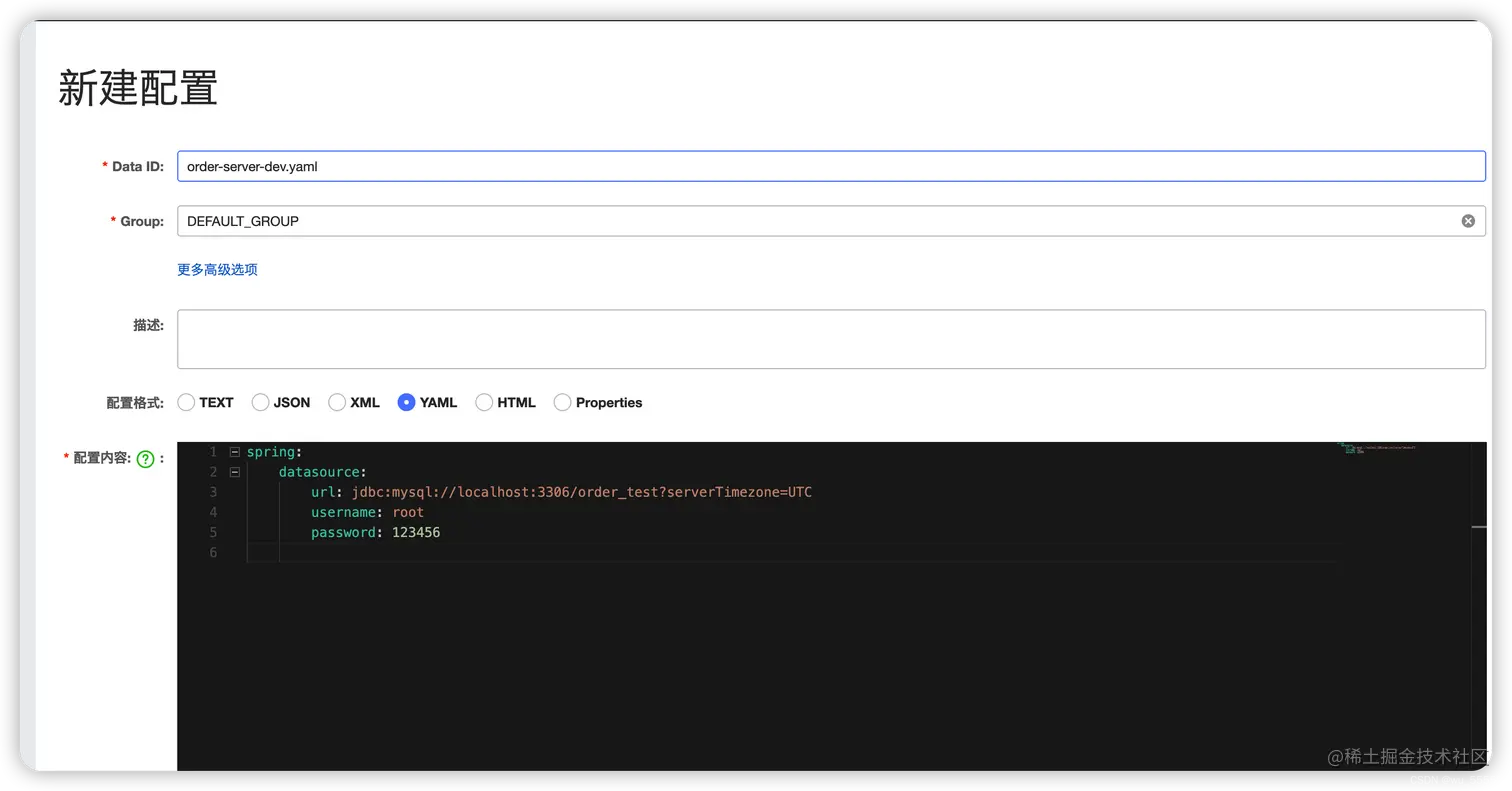Select the YAML format radio button
The height and width of the screenshot is (791, 1512).
406,402
